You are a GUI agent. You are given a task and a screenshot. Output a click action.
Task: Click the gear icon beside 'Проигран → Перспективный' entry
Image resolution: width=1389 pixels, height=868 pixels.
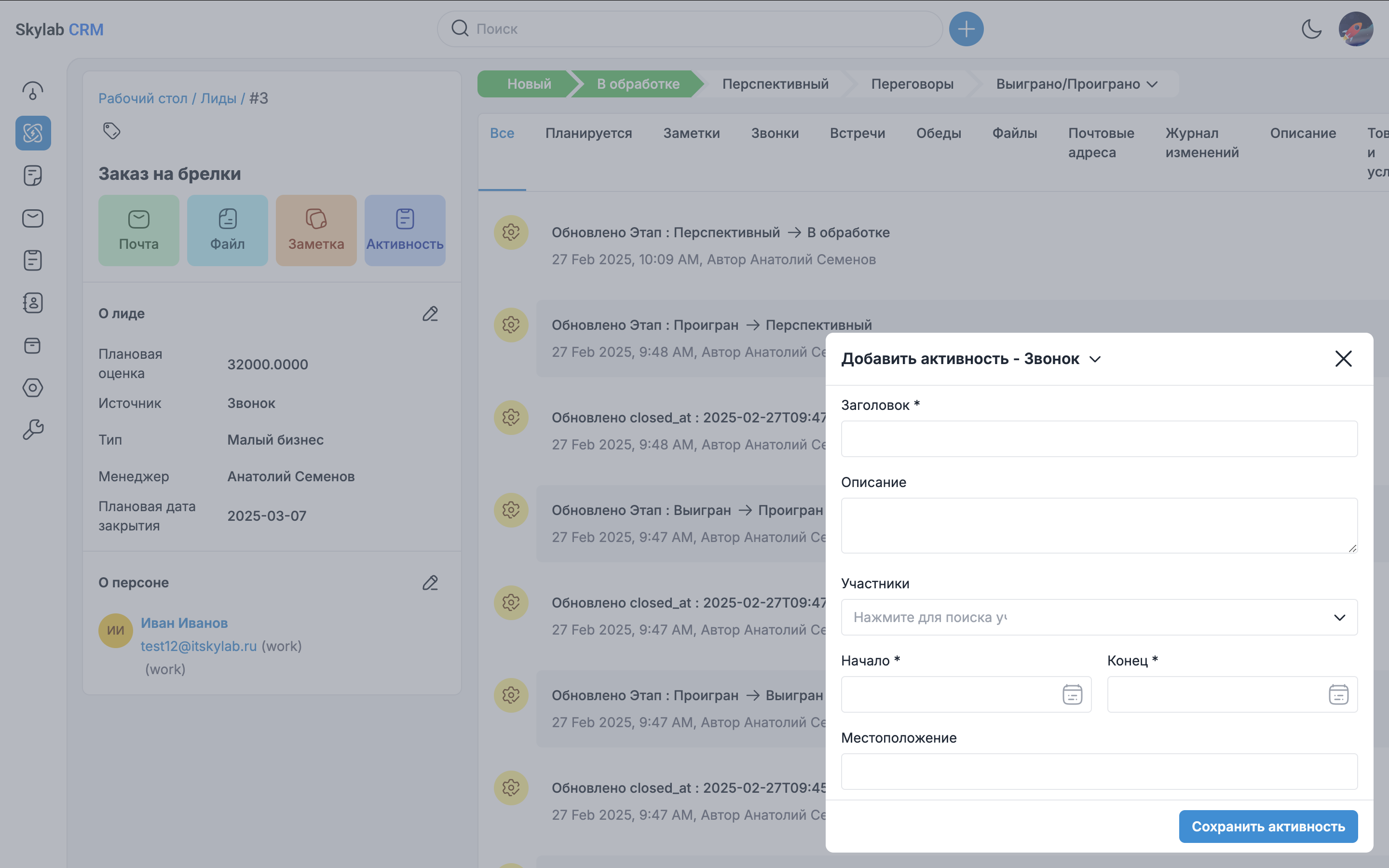tap(511, 325)
